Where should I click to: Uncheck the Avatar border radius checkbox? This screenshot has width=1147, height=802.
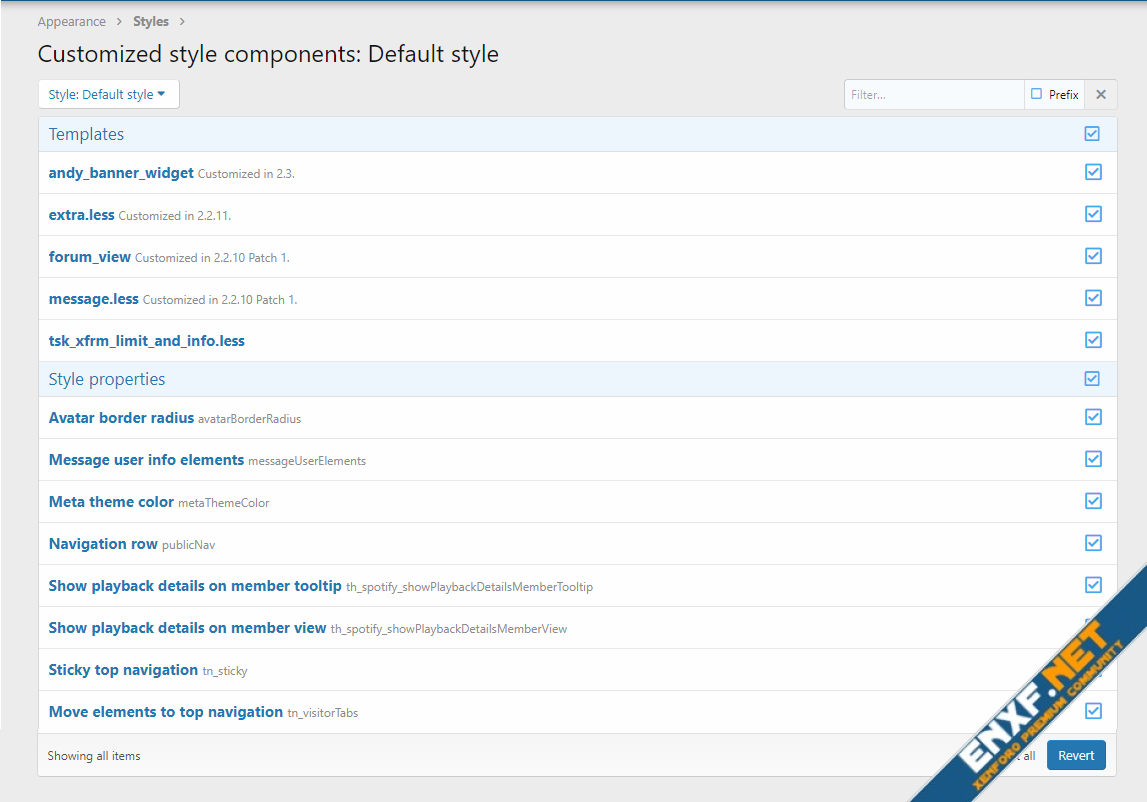pyautogui.click(x=1093, y=417)
